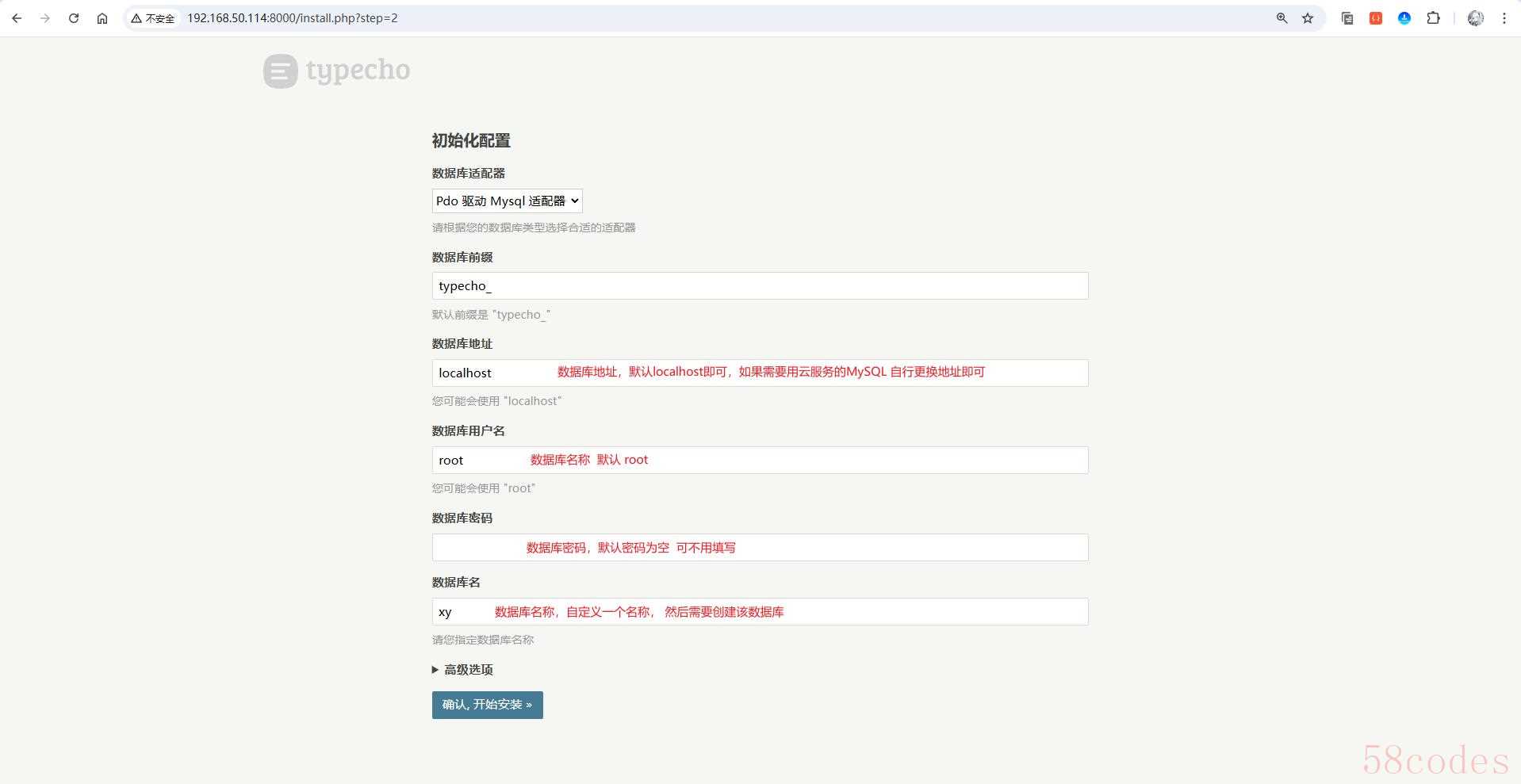The image size is (1521, 784).
Task: Click the gray copy-document extension icon
Action: tap(1347, 18)
